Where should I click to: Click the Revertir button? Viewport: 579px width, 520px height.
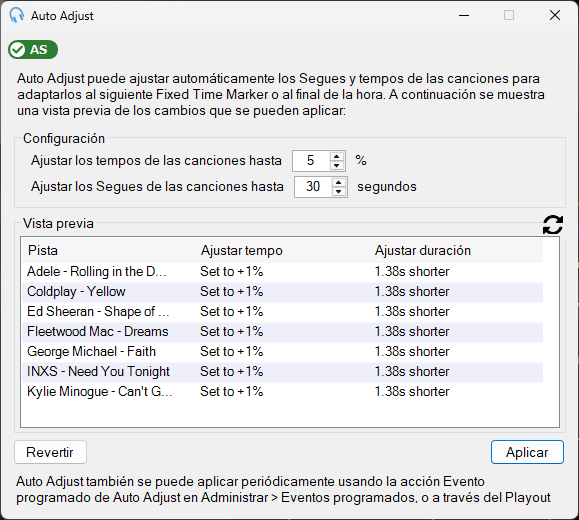50,452
